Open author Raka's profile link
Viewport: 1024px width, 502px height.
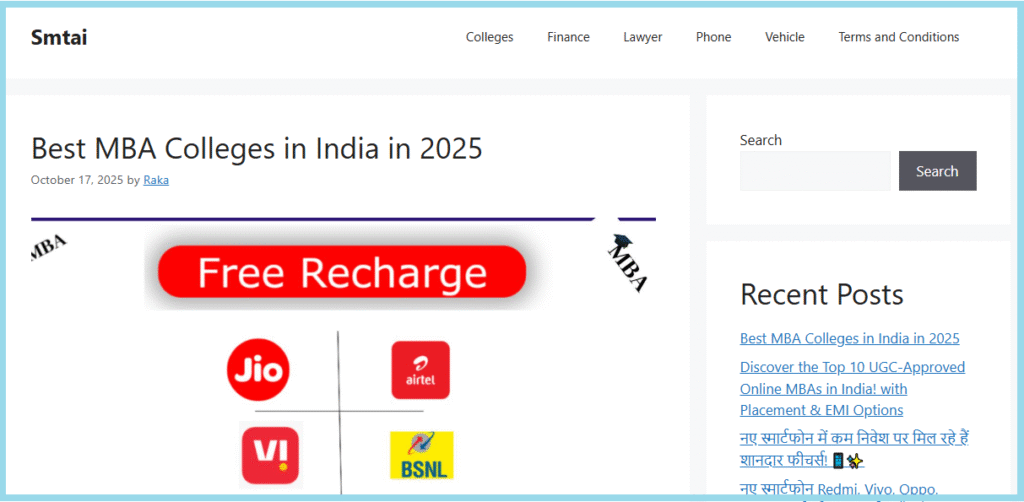click(156, 180)
